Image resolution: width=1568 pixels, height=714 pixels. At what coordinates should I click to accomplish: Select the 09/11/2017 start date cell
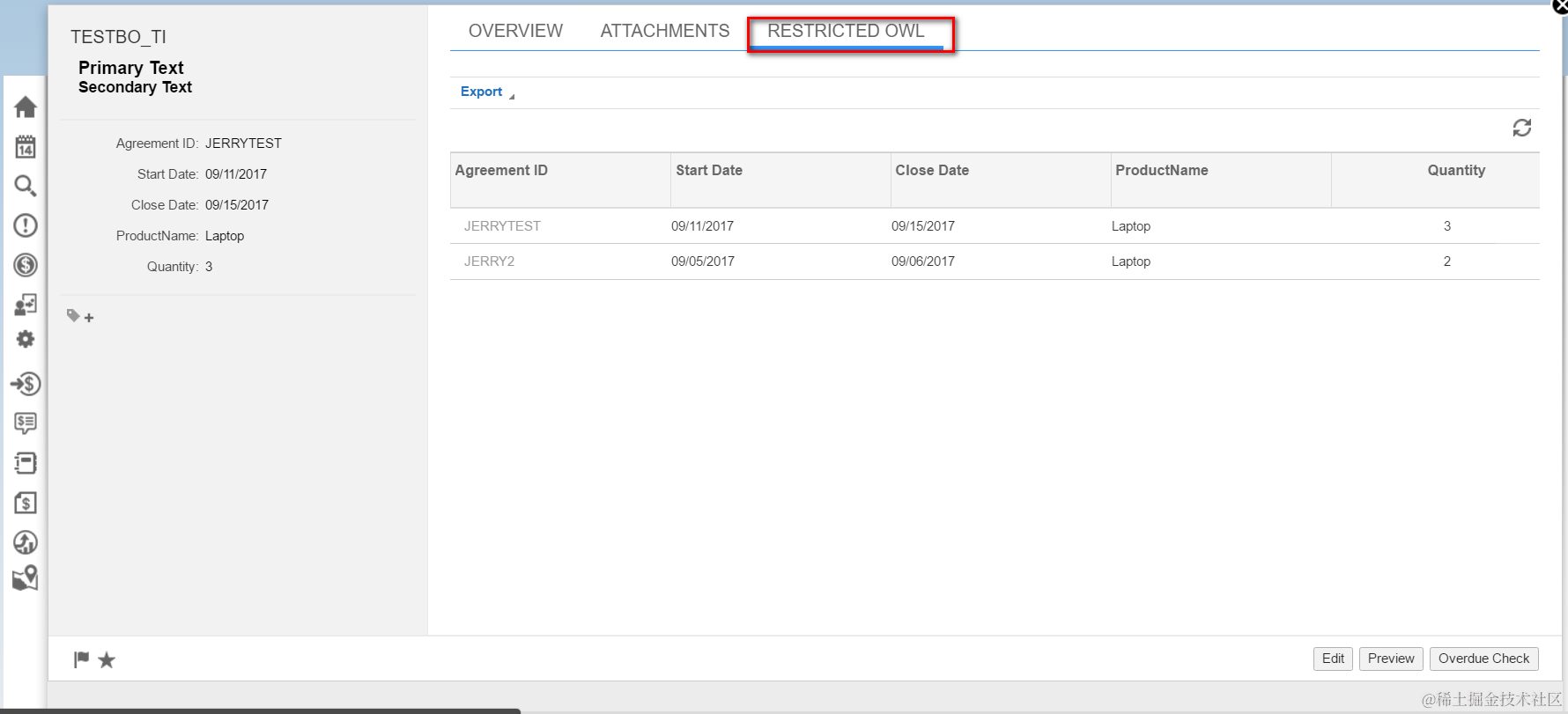tap(702, 226)
